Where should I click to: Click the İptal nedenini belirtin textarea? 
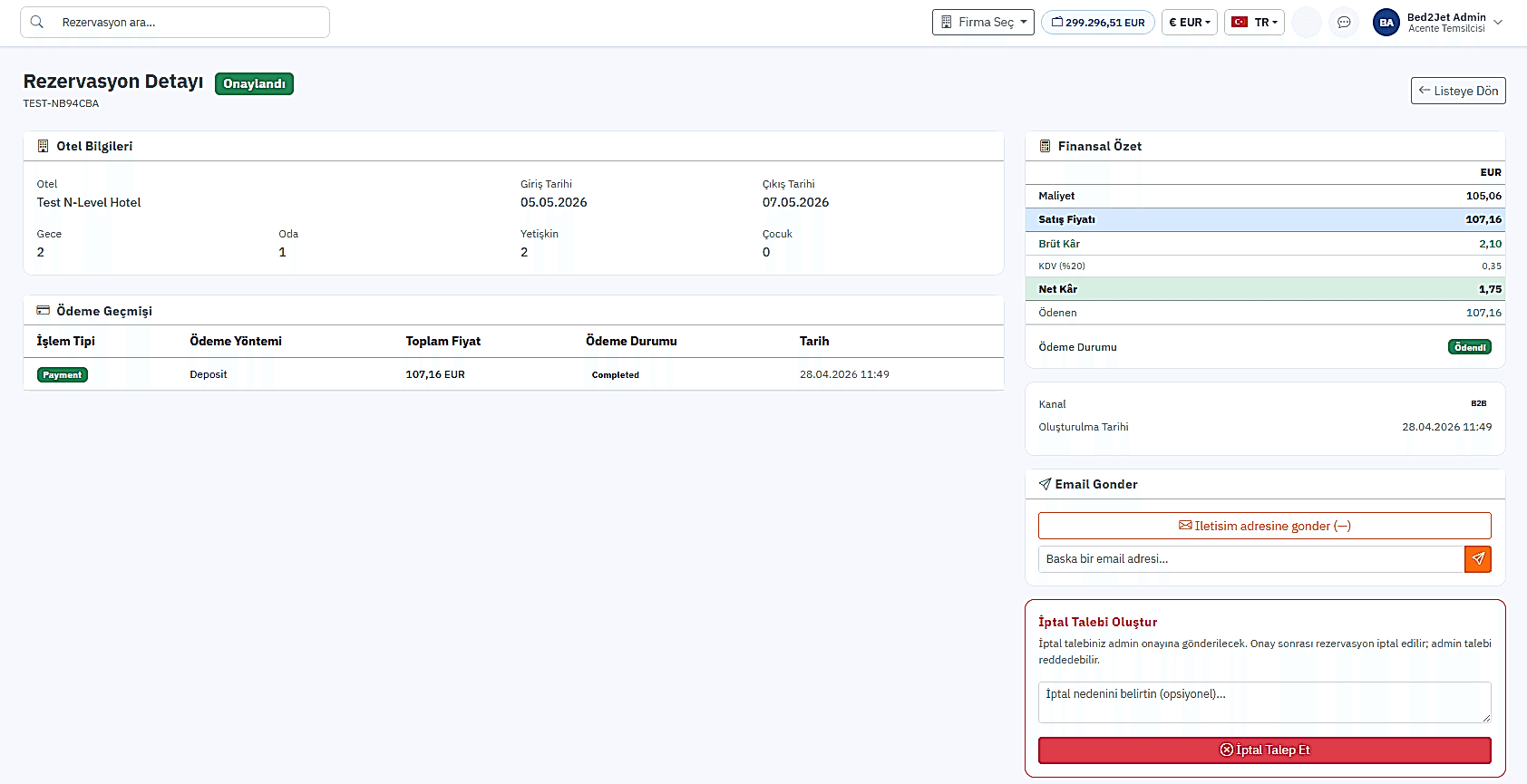tap(1264, 702)
